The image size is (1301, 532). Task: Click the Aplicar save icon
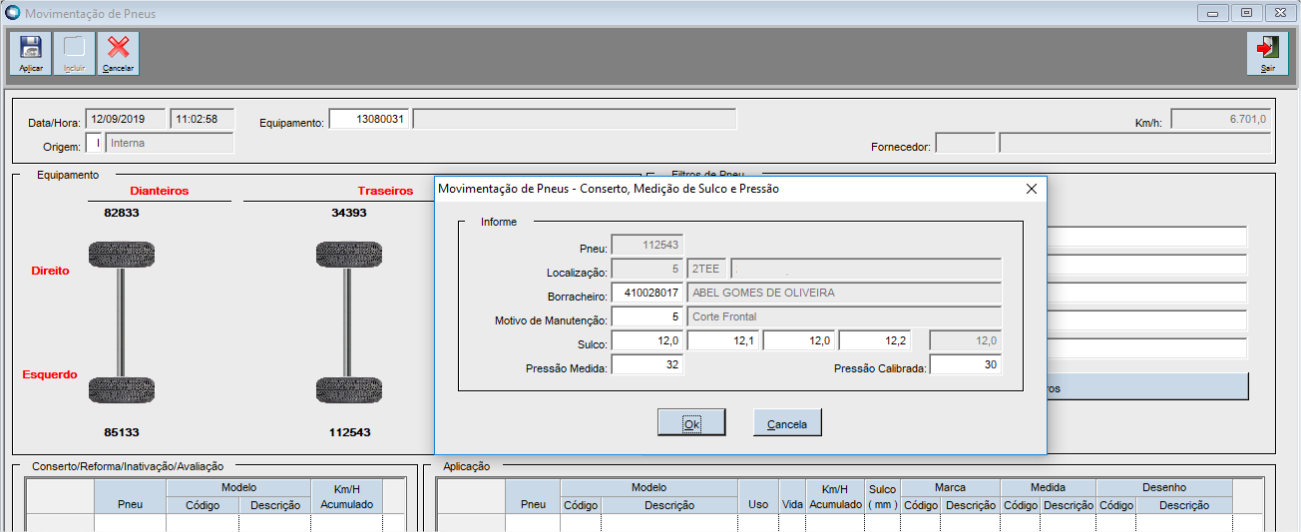[31, 53]
